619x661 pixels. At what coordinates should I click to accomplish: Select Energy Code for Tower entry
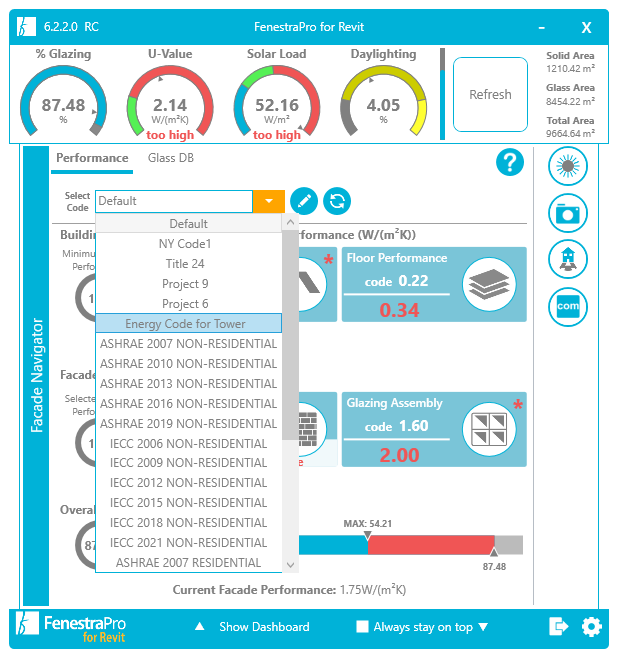point(188,323)
